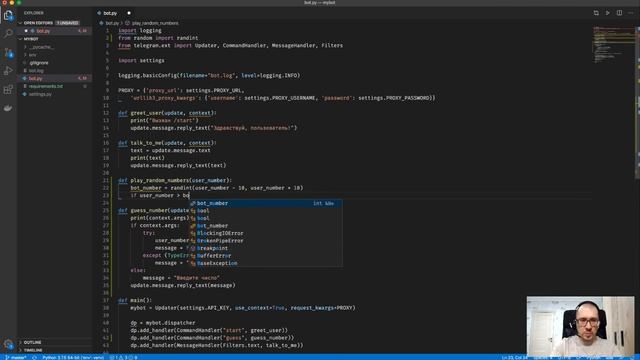Click the unsaved dot on bot.py tab
The height and width of the screenshot is (360, 640).
129,13
